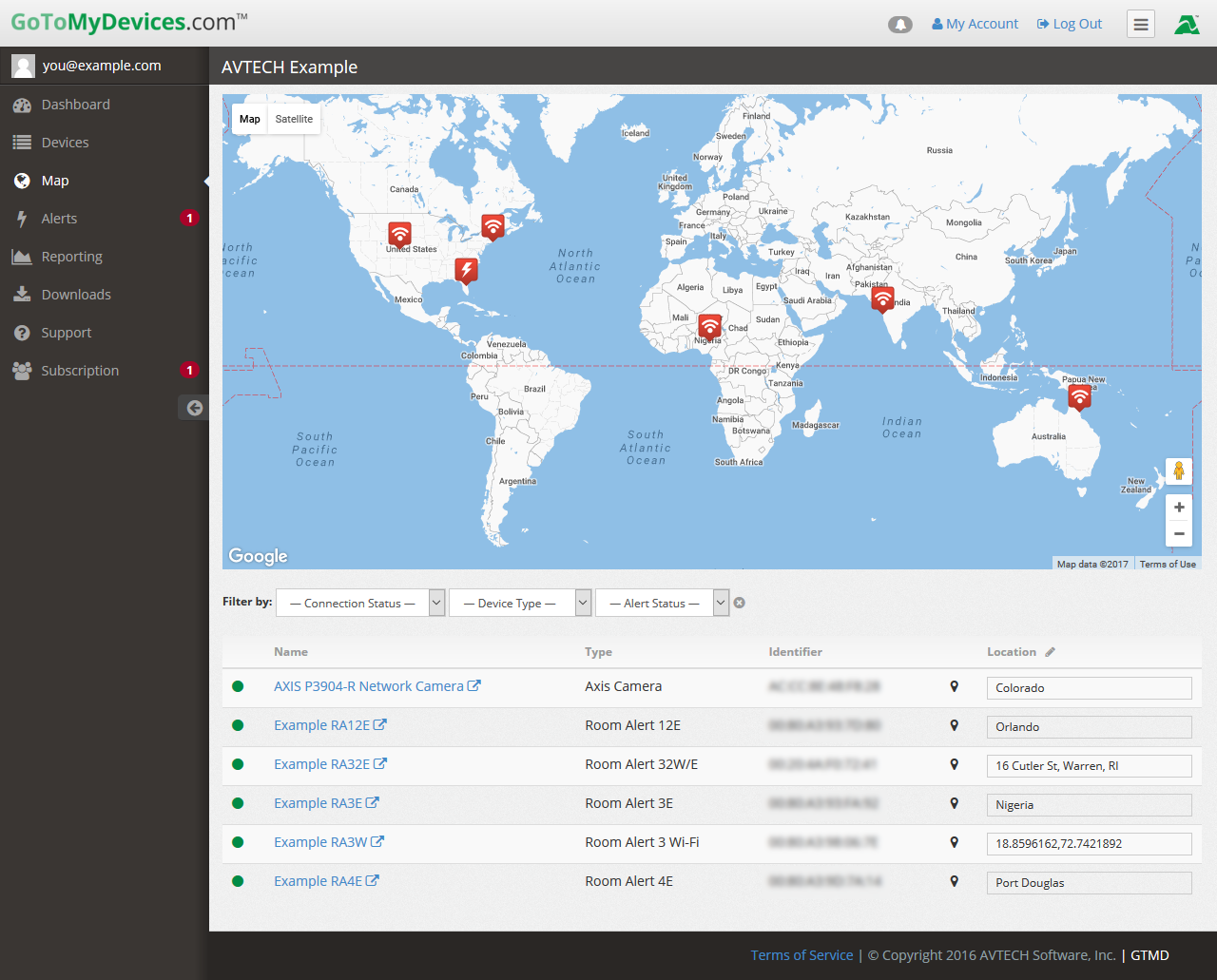1217x980 pixels.
Task: Click the green status dot for Example RA4E
Action: [x=238, y=881]
